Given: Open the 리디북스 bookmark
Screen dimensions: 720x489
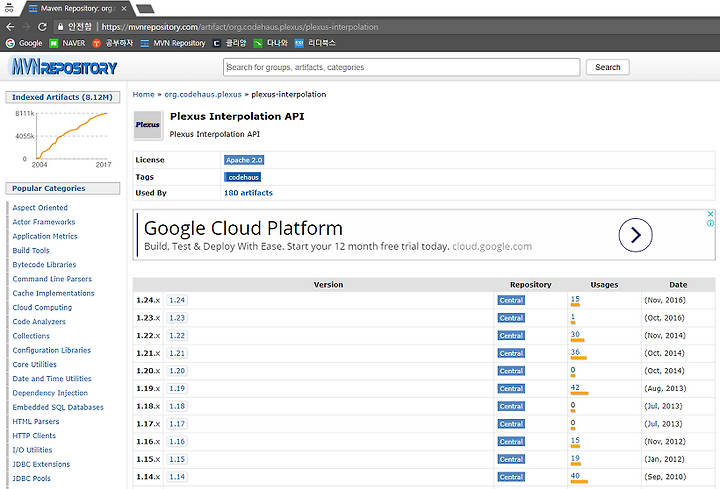Looking at the screenshot, I should pos(315,43).
